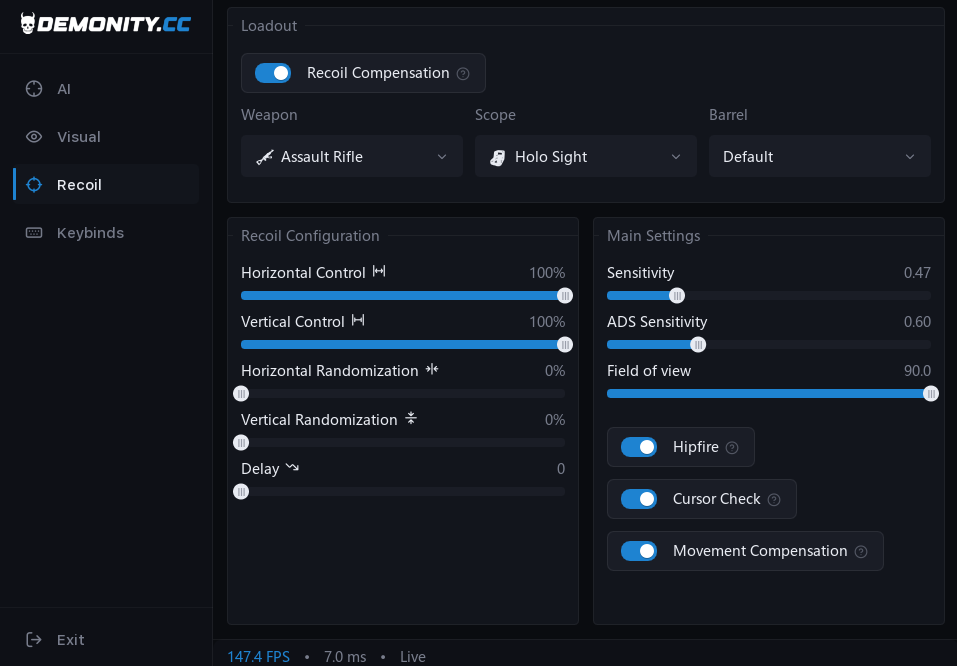Click the Vertical Randomization icon

(x=411, y=418)
